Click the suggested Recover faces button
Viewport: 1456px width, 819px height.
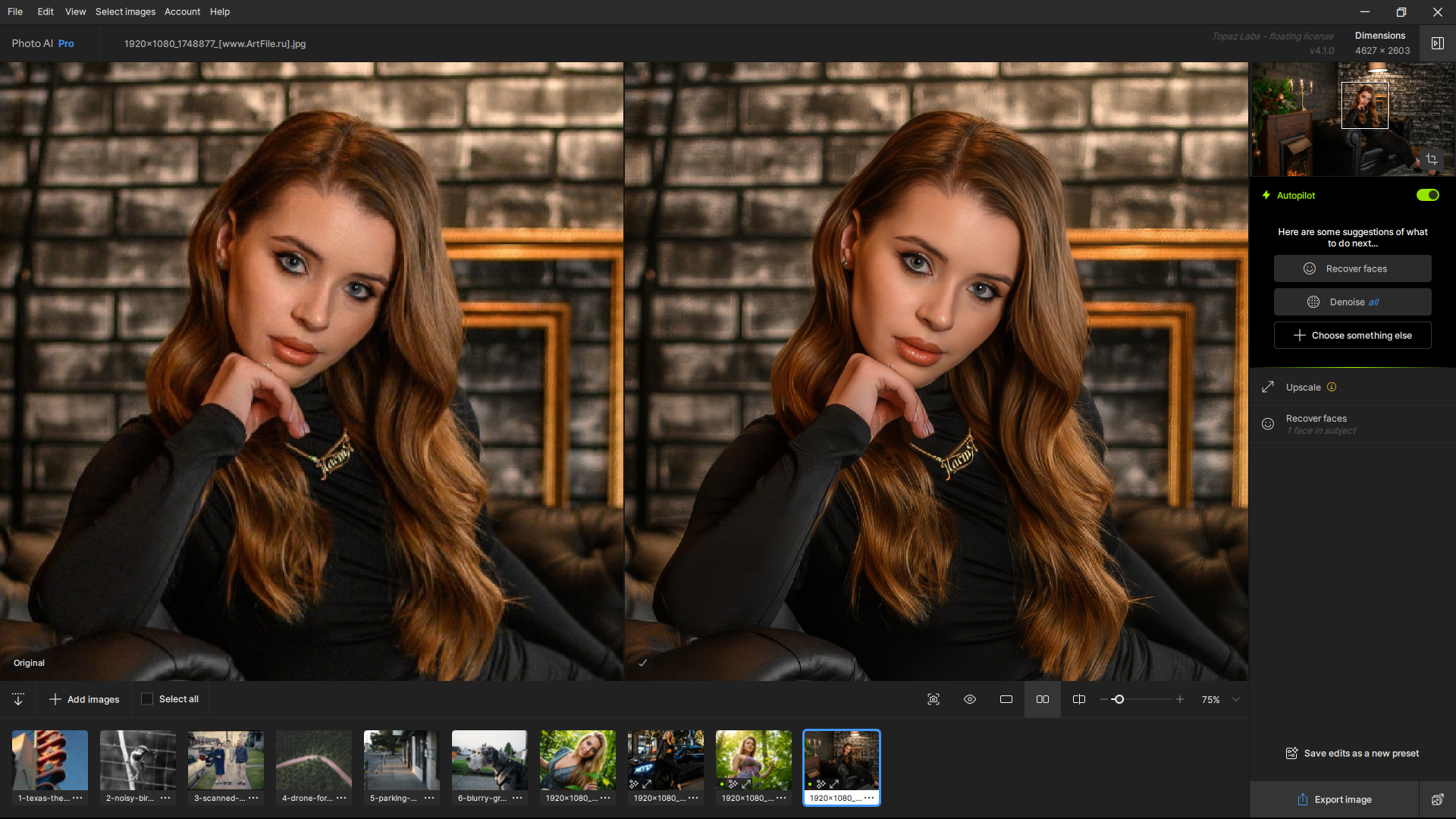pyautogui.click(x=1353, y=268)
